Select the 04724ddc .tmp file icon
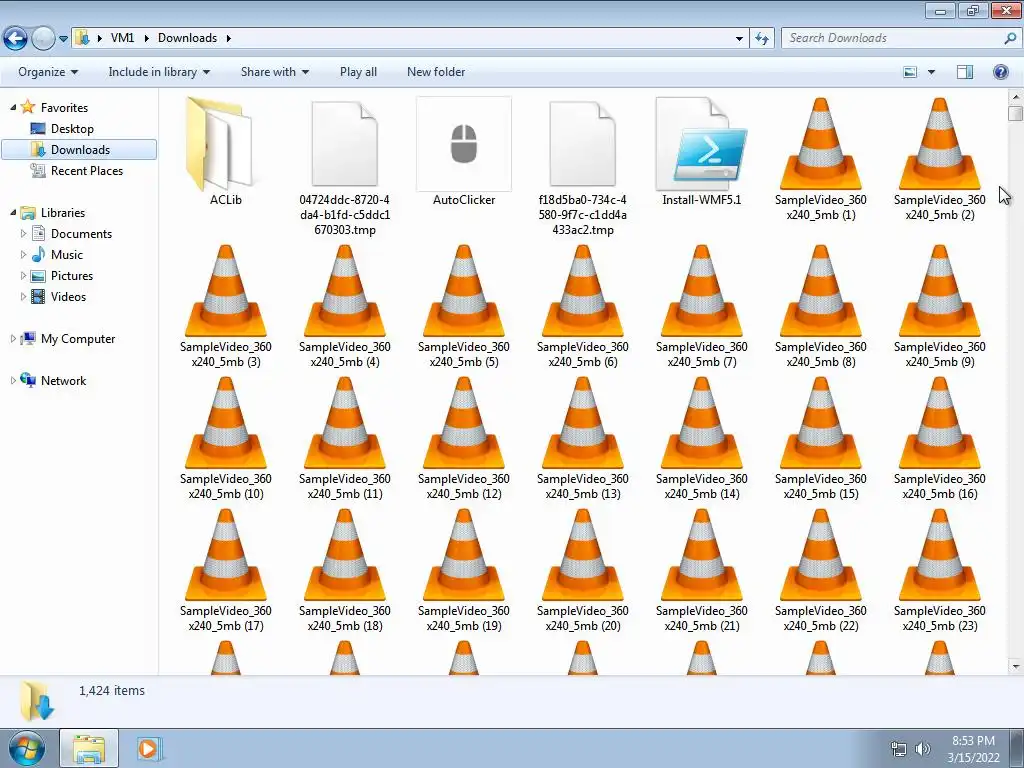 (344, 144)
